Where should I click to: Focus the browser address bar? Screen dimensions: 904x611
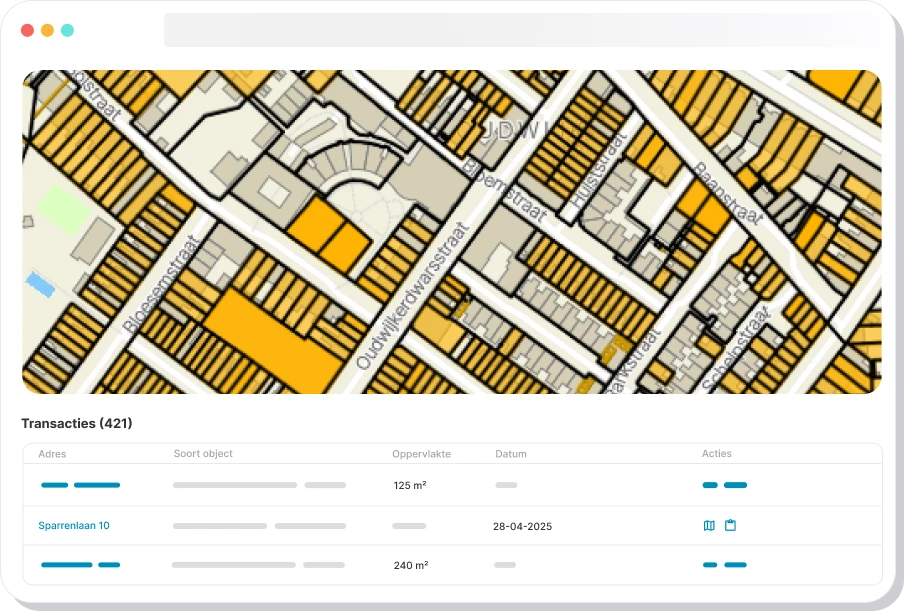(520, 30)
